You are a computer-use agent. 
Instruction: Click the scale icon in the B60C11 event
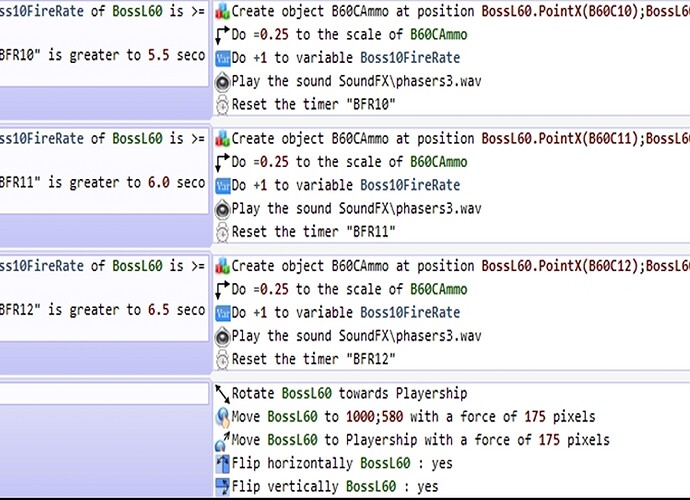pyautogui.click(x=223, y=162)
